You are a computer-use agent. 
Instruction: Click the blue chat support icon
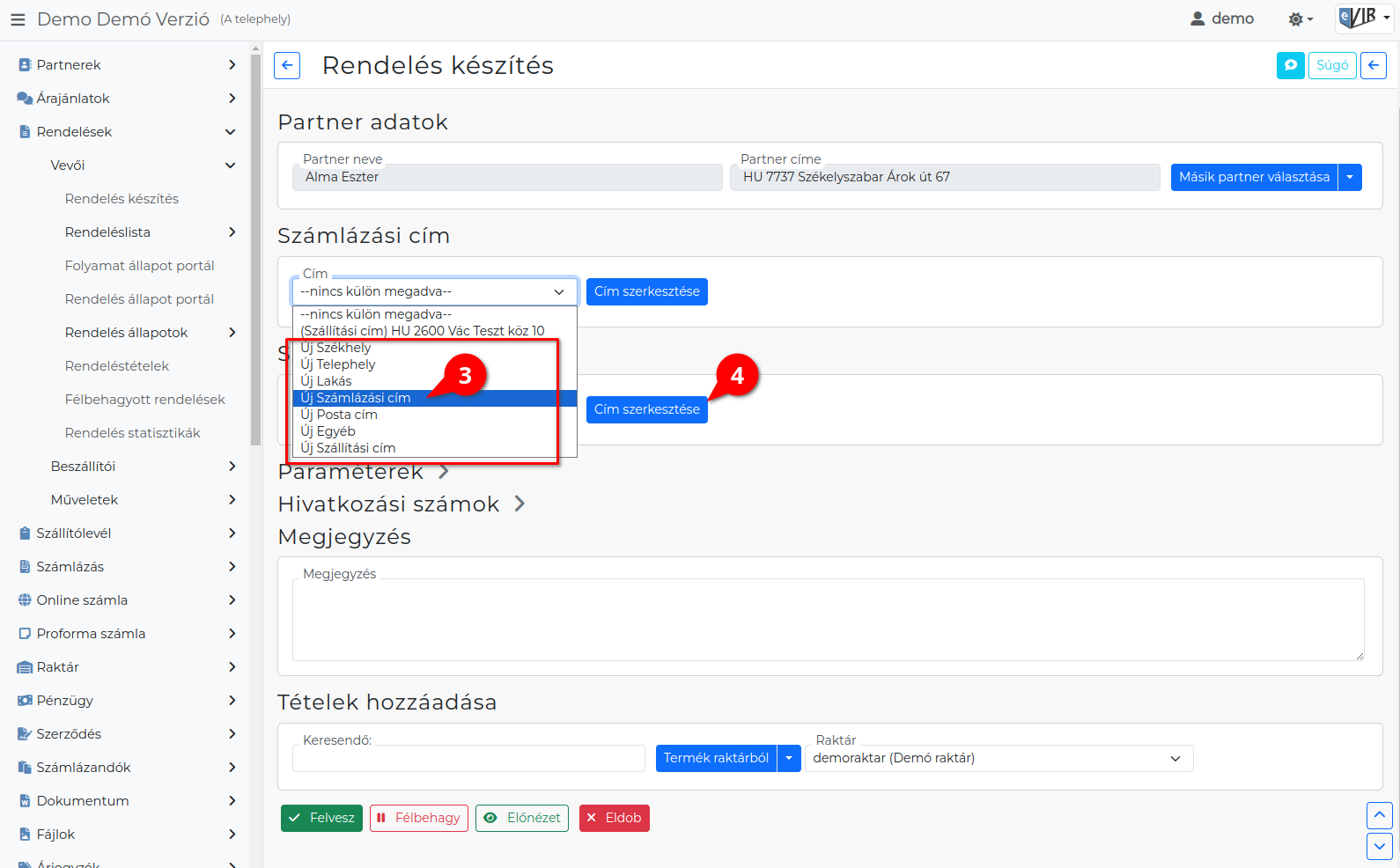[x=1291, y=65]
